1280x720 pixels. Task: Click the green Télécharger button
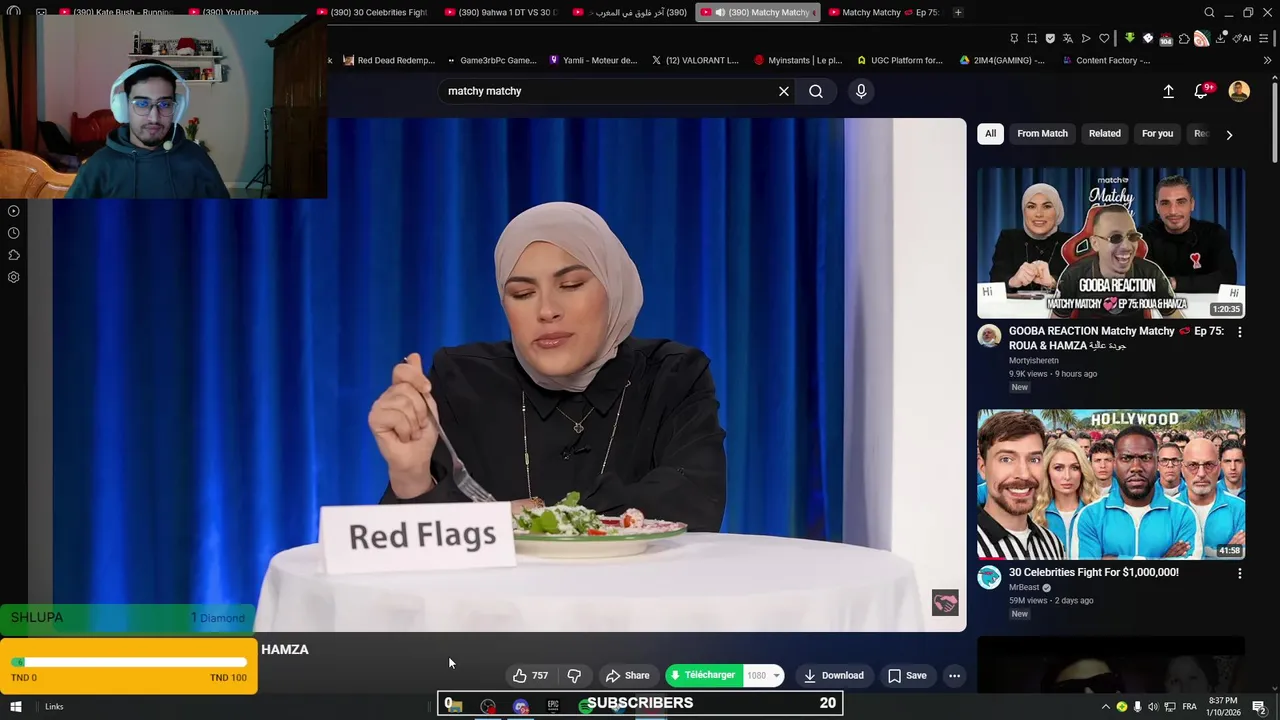pyautogui.click(x=705, y=676)
